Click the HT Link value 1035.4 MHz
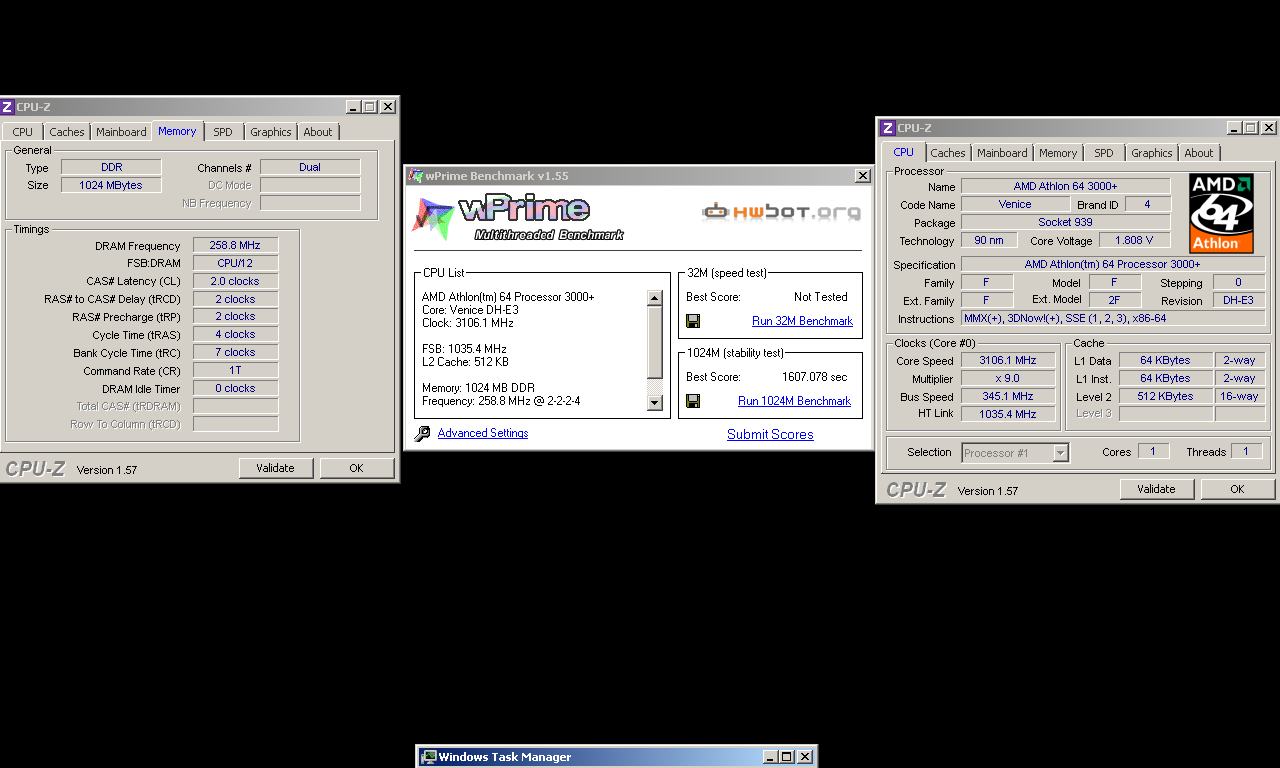1280x768 pixels. (x=1008, y=414)
